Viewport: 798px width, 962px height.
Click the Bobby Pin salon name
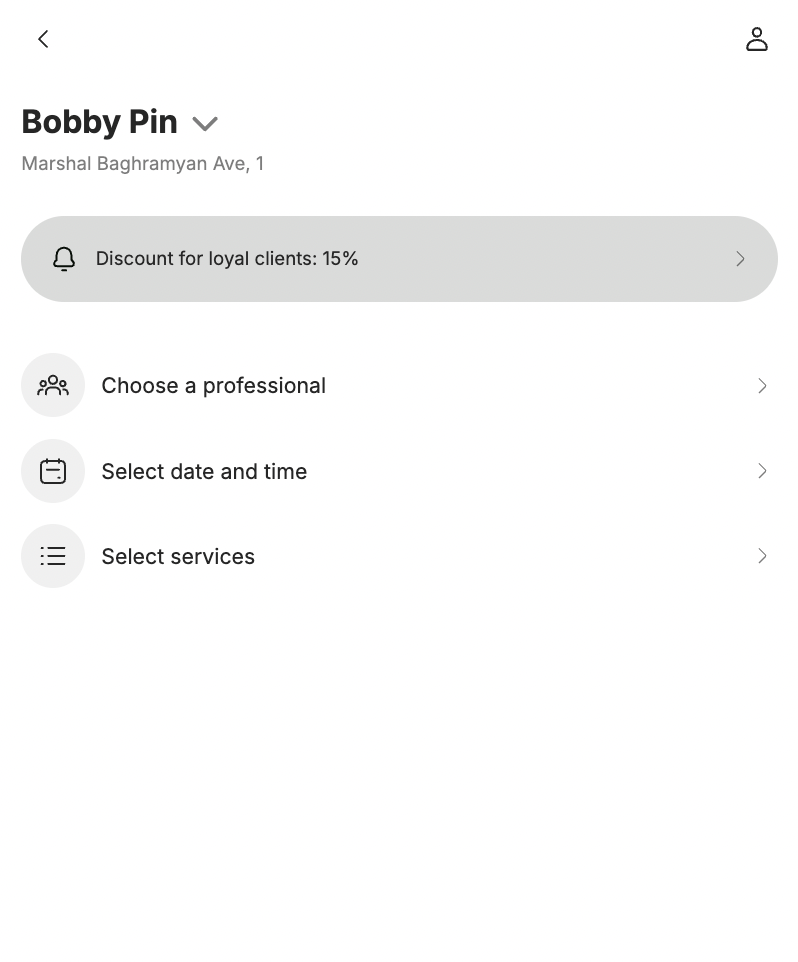99,122
